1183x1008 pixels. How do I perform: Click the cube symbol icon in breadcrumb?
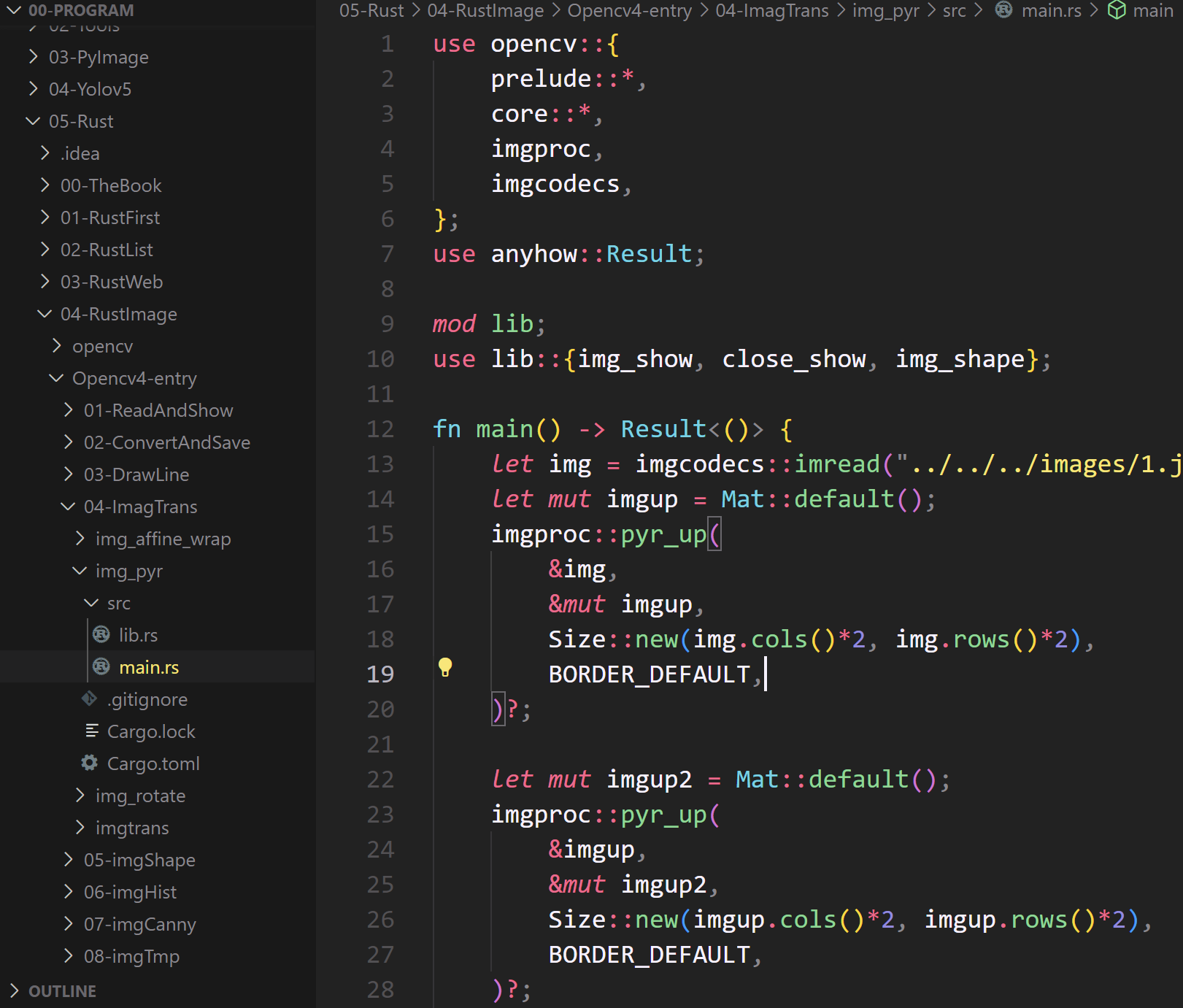click(1117, 10)
